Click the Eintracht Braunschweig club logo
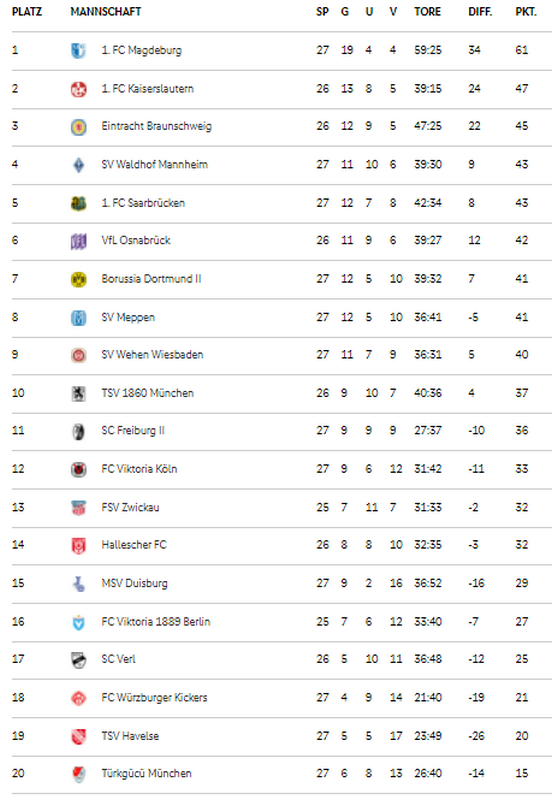 [x=78, y=127]
